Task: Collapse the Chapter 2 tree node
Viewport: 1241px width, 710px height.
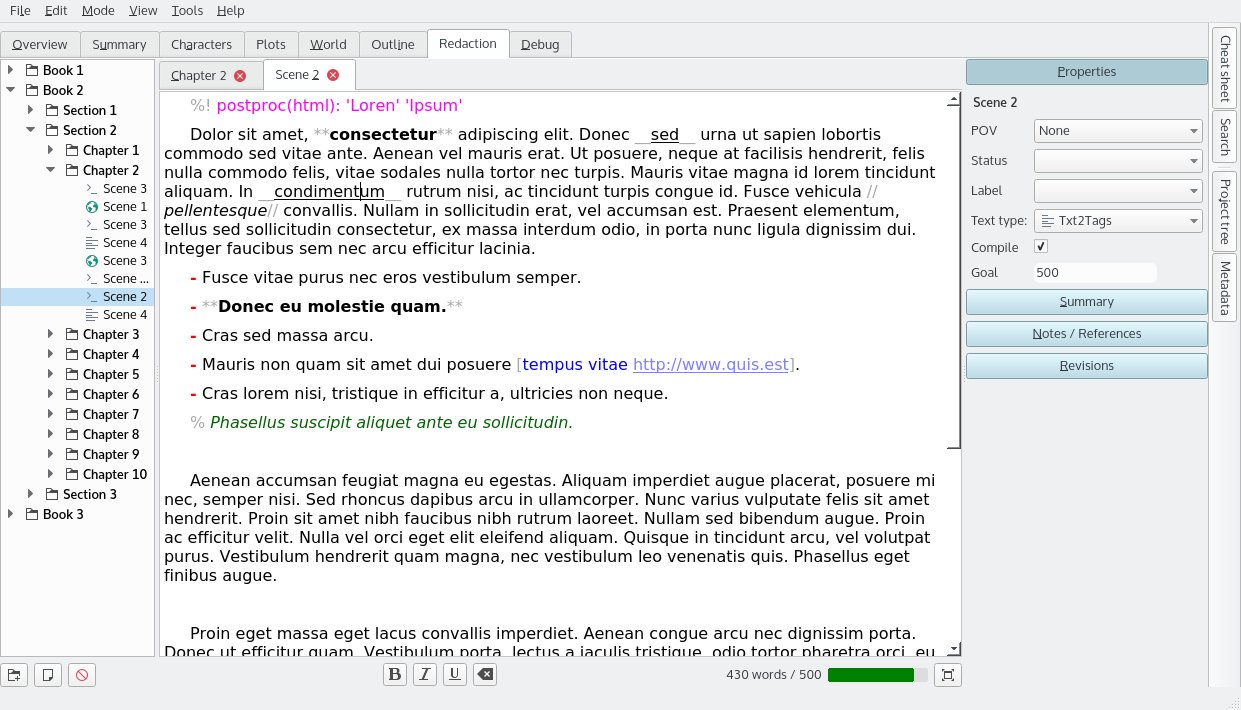Action: [x=51, y=171]
